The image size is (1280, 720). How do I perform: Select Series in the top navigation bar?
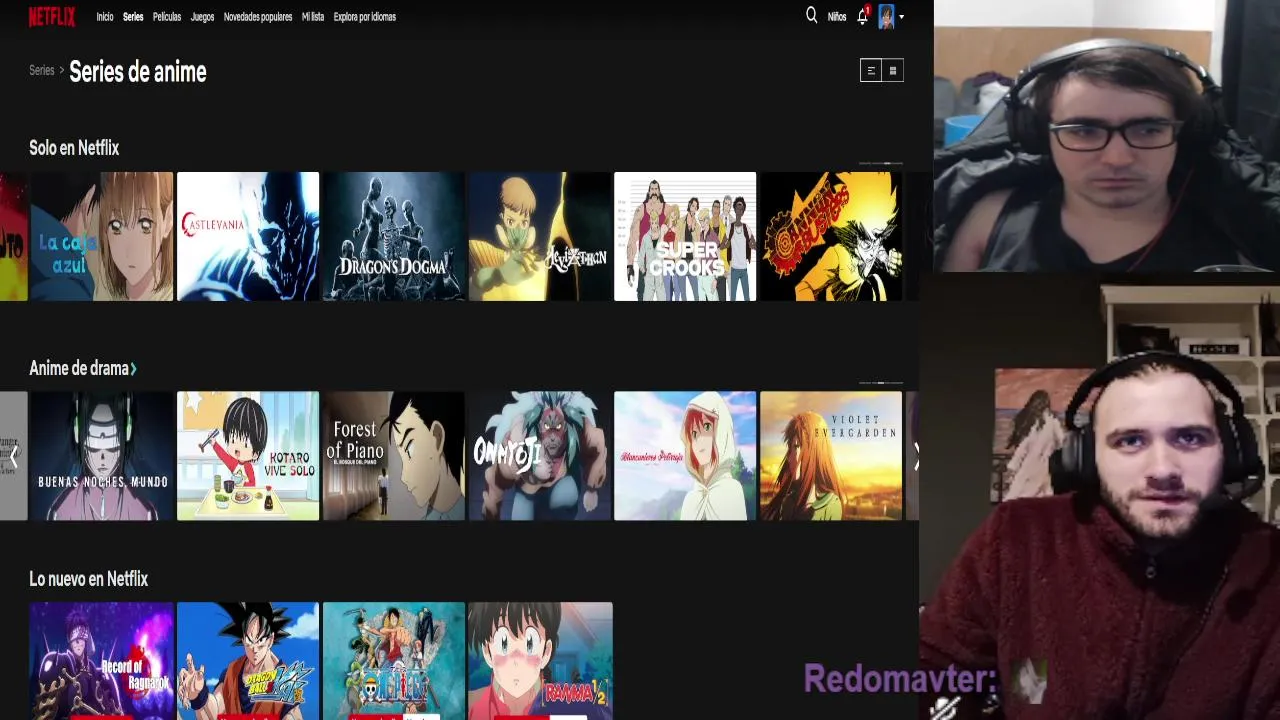coord(133,17)
